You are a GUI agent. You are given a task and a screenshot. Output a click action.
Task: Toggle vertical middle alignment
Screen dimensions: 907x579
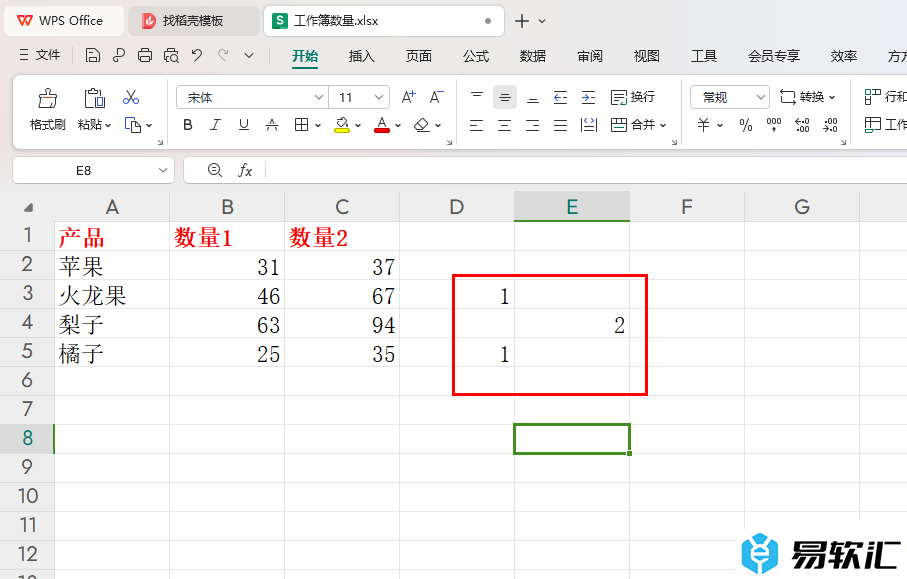(505, 97)
